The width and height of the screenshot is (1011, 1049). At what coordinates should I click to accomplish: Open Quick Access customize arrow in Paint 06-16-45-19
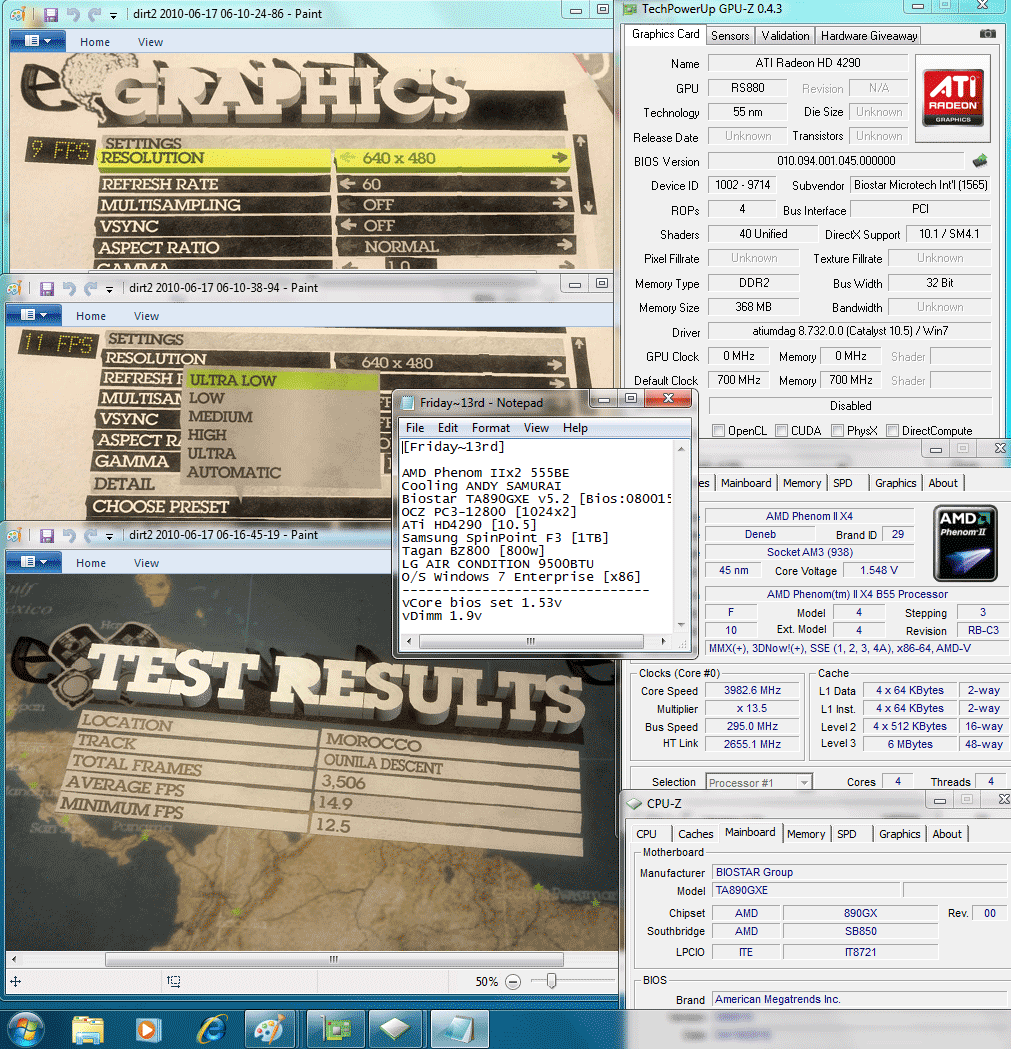109,536
